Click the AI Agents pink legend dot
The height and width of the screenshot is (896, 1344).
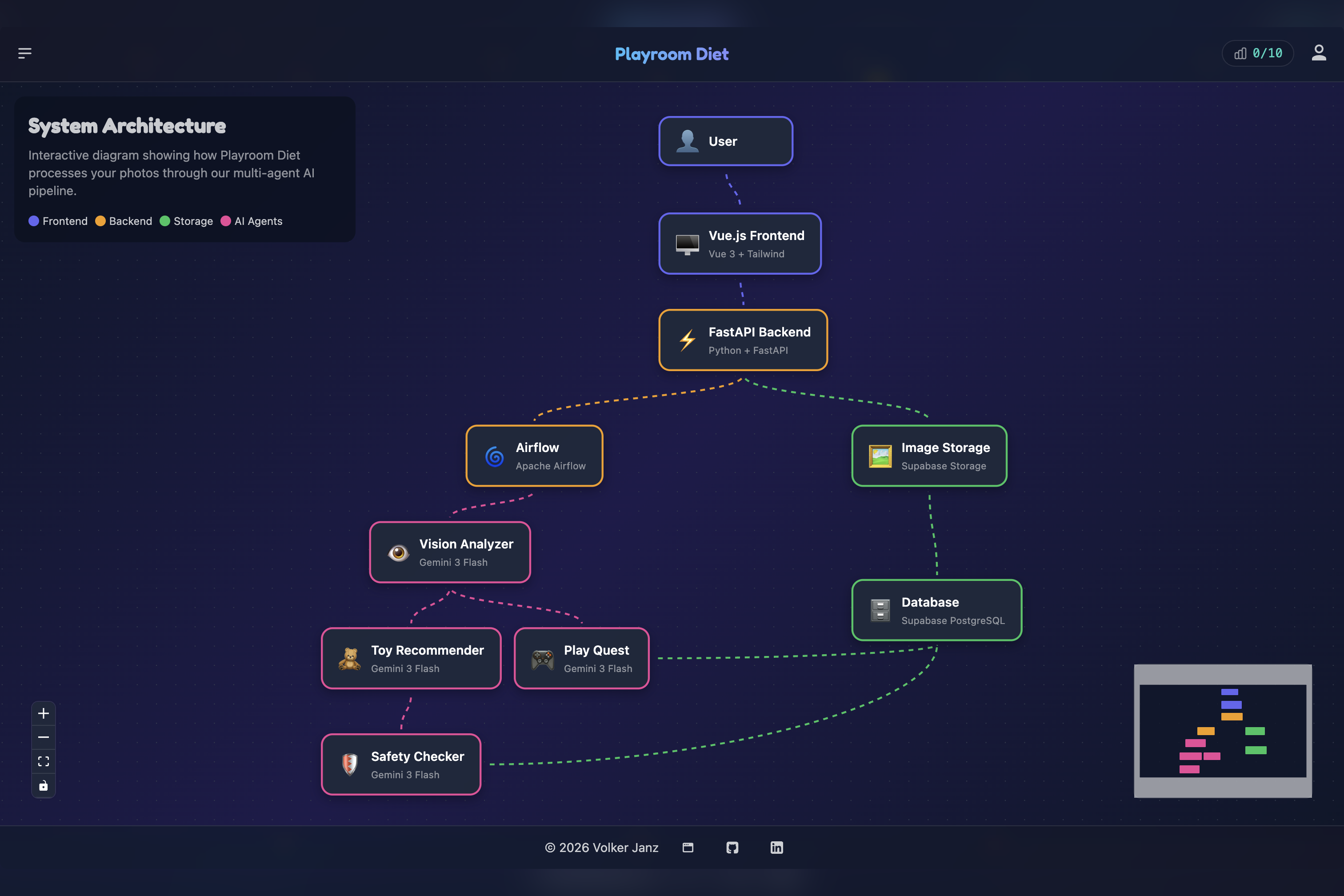coord(226,221)
